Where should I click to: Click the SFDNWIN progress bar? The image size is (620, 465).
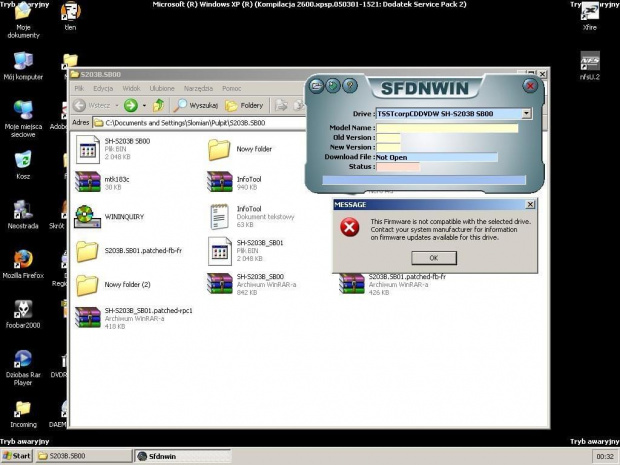424,180
